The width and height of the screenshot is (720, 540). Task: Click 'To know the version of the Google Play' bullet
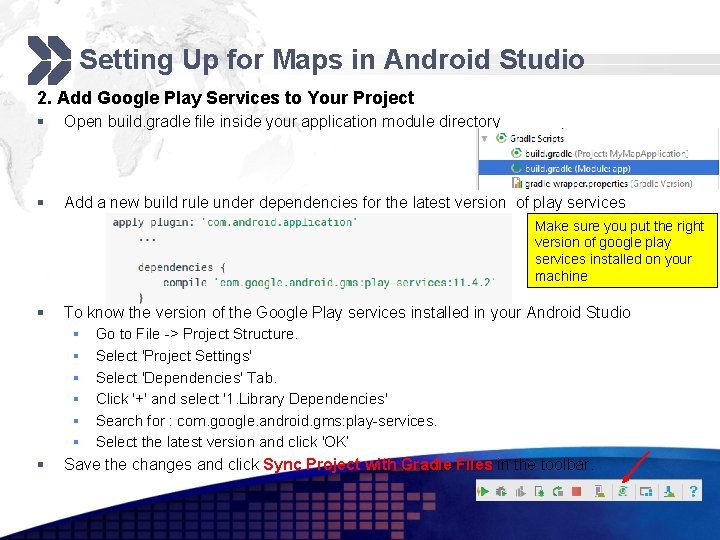click(x=347, y=312)
